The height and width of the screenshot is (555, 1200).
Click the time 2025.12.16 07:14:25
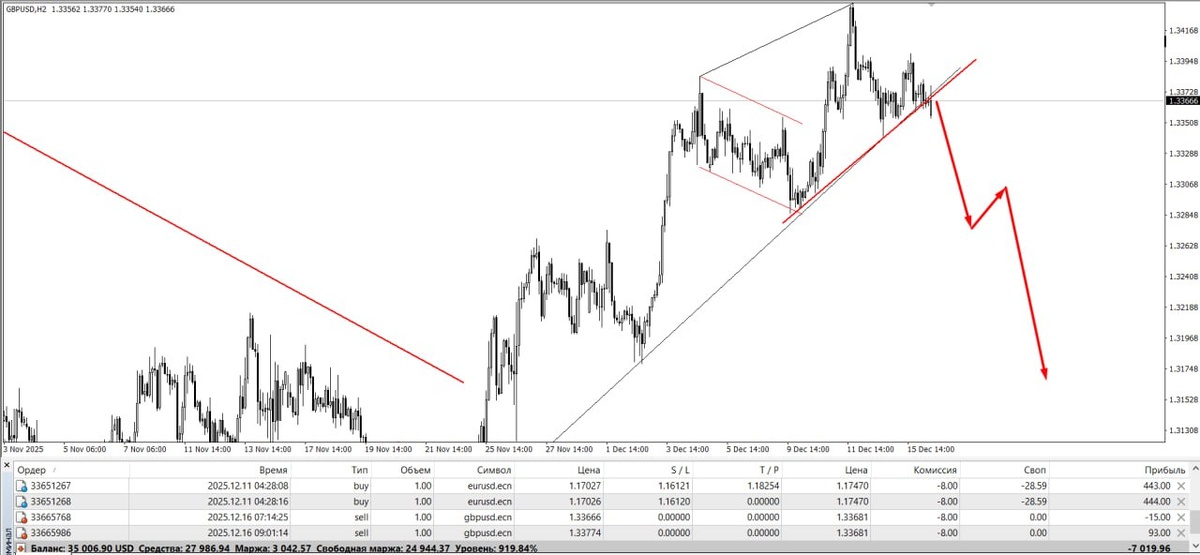pyautogui.click(x=247, y=517)
